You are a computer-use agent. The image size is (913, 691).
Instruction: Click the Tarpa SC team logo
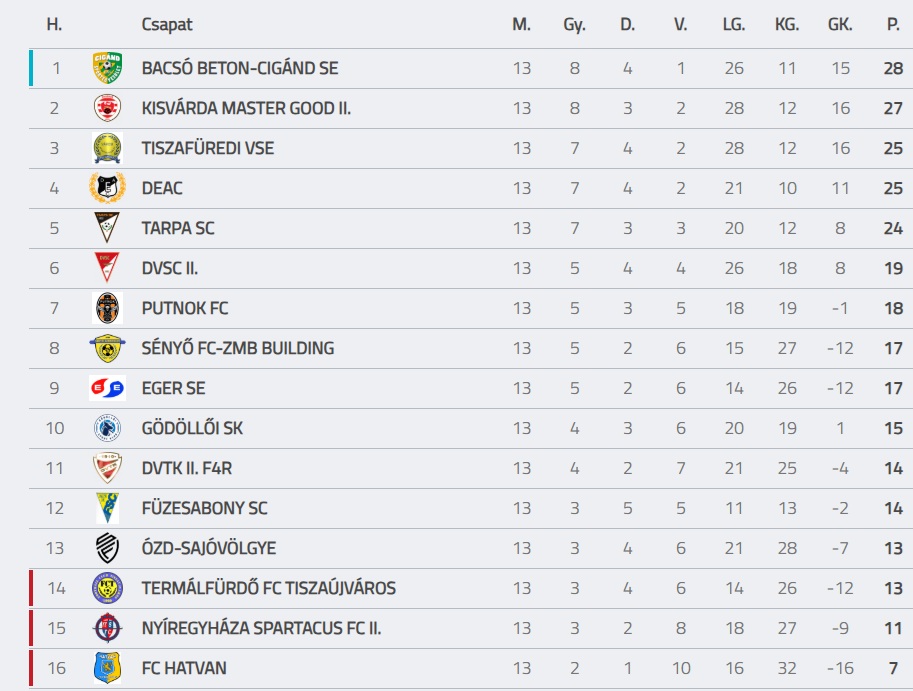pos(107,228)
